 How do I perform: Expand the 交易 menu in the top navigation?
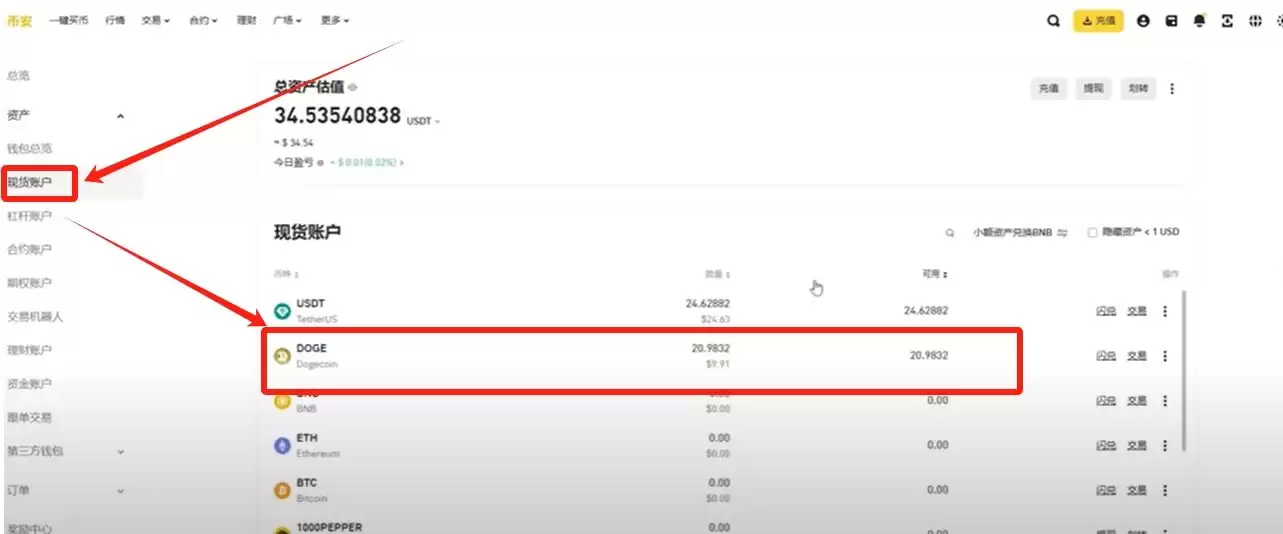coord(156,20)
